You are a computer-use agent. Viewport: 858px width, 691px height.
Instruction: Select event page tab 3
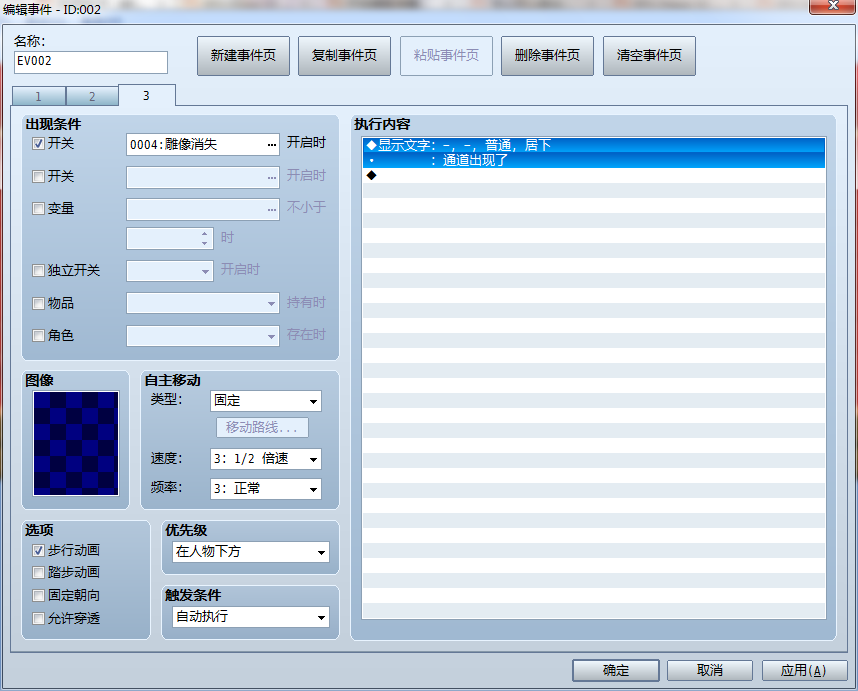147,95
